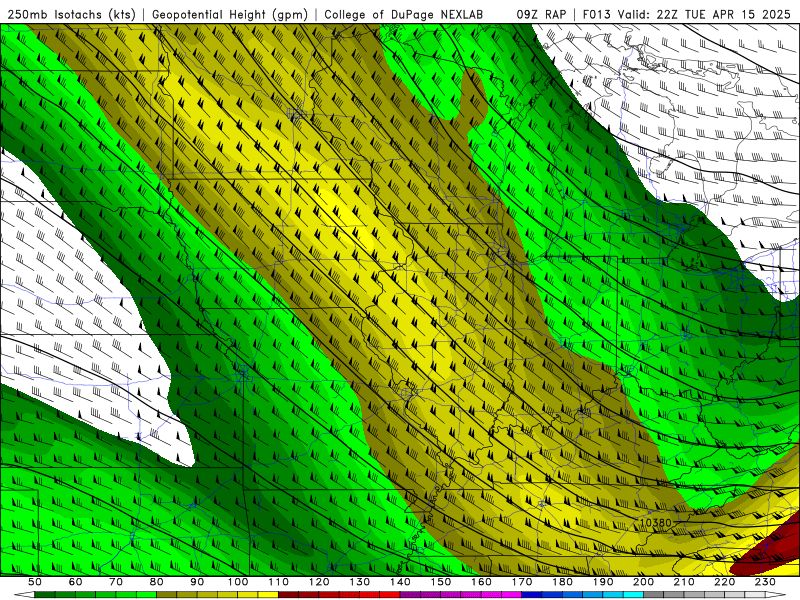
Task: Click the 90 value on the legend scale
Action: tap(197, 582)
